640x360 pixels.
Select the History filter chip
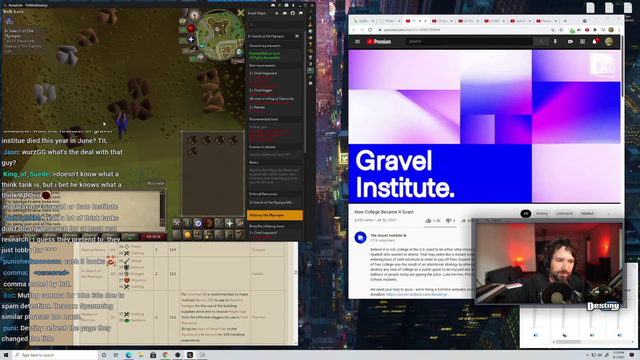click(542, 213)
